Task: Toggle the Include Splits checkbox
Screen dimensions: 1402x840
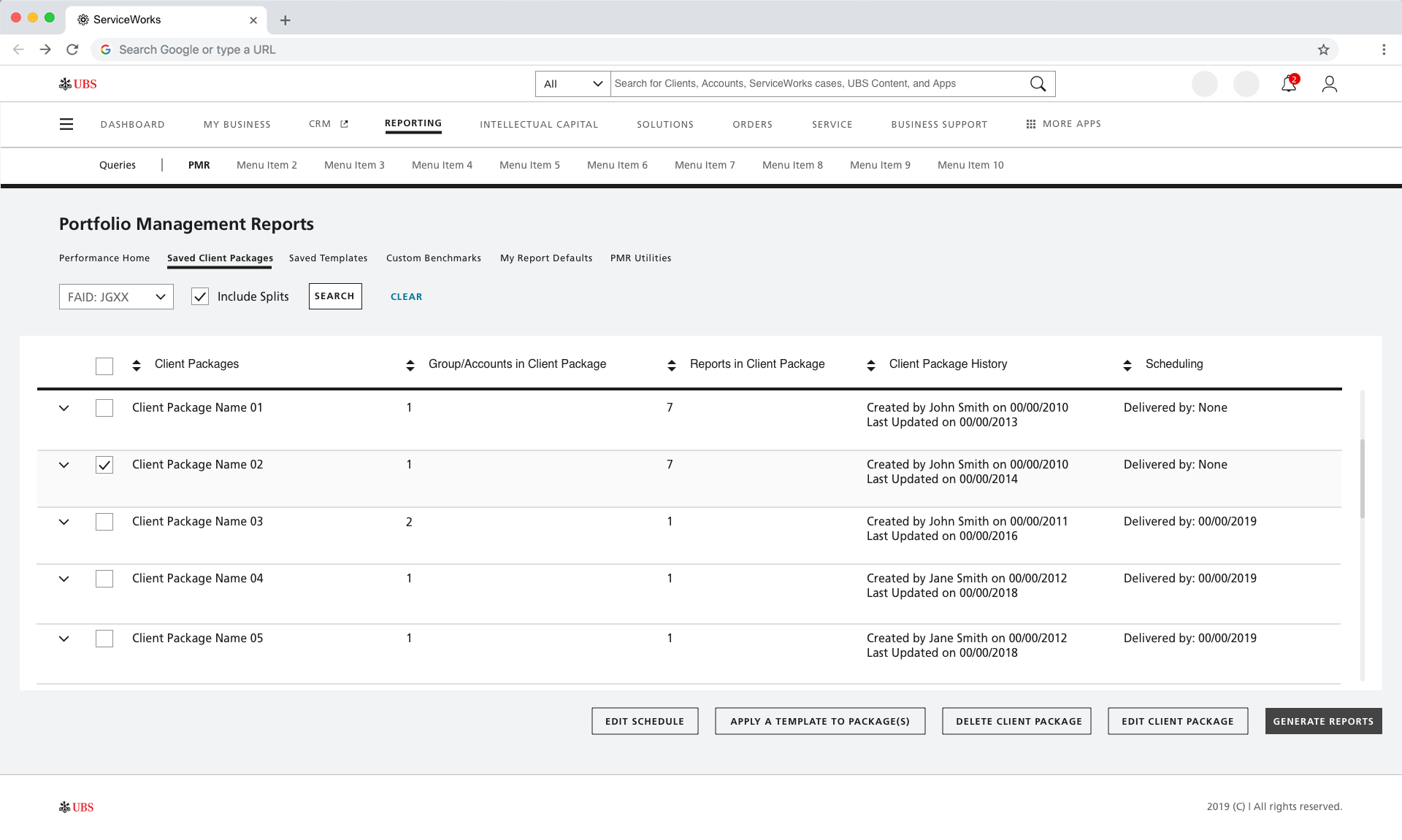Action: [x=200, y=296]
